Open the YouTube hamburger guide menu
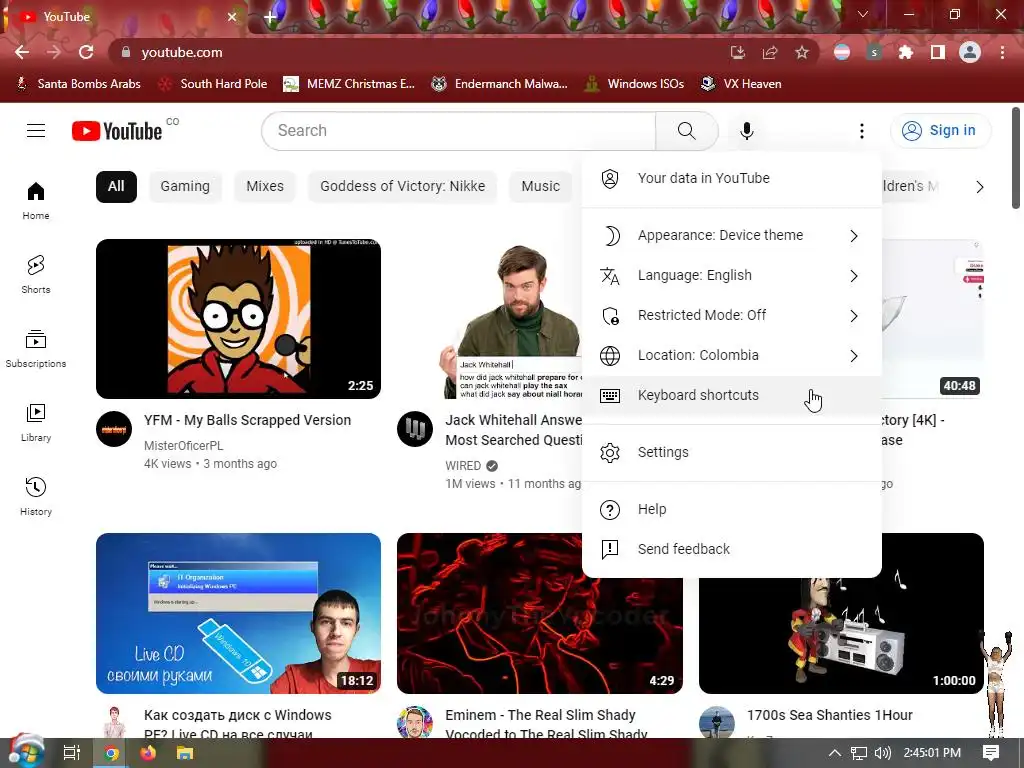This screenshot has width=1024, height=768. pos(36,131)
